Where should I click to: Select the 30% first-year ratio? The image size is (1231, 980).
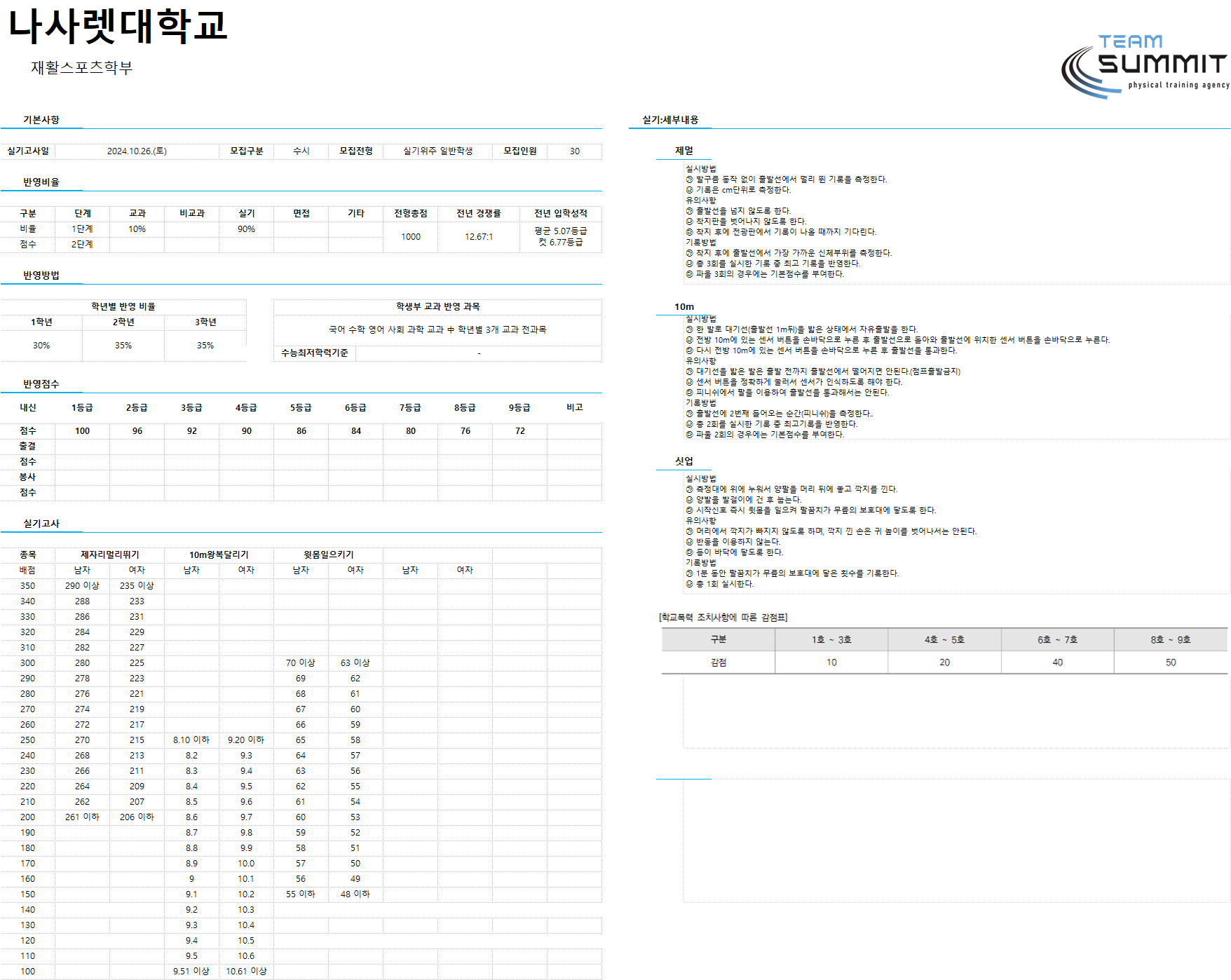pos(41,346)
